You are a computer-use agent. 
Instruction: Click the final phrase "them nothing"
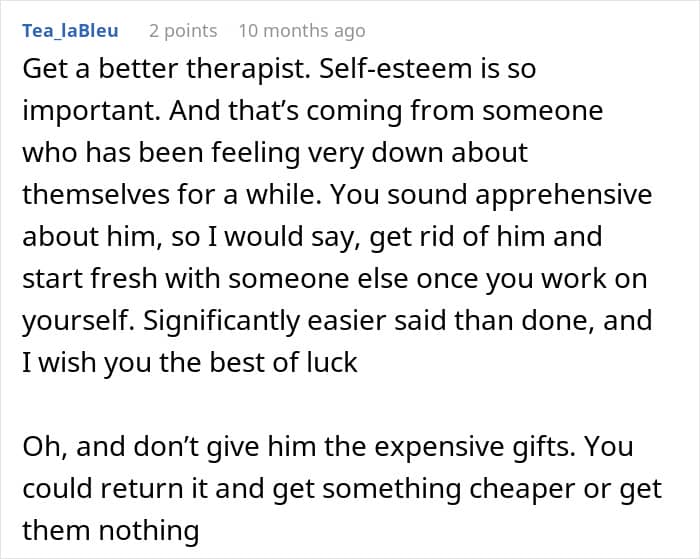click(111, 527)
